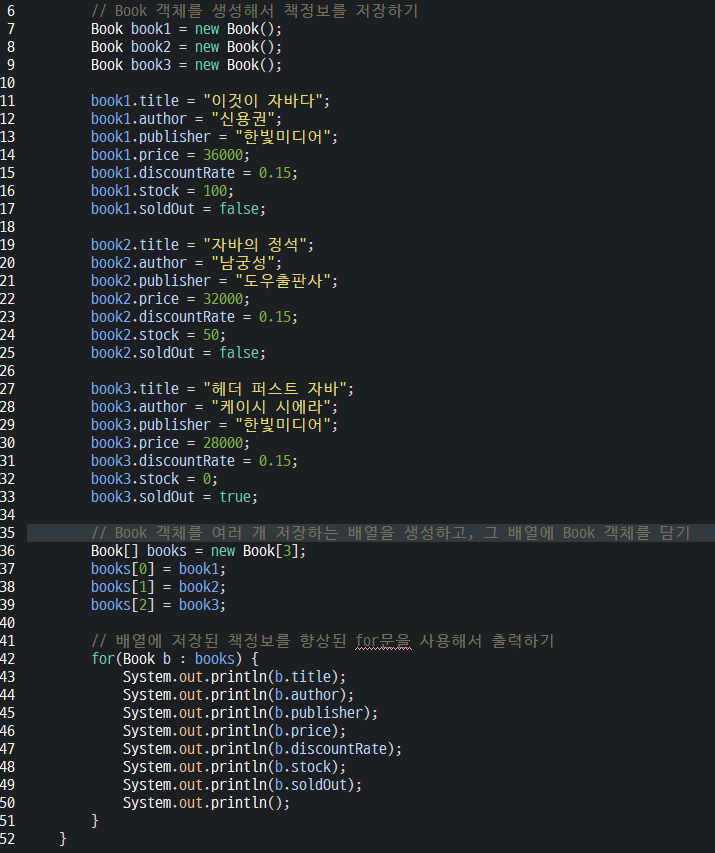Click 'false' on book1.soldOut line
Viewport: 715px width, 853px height.
[239, 208]
